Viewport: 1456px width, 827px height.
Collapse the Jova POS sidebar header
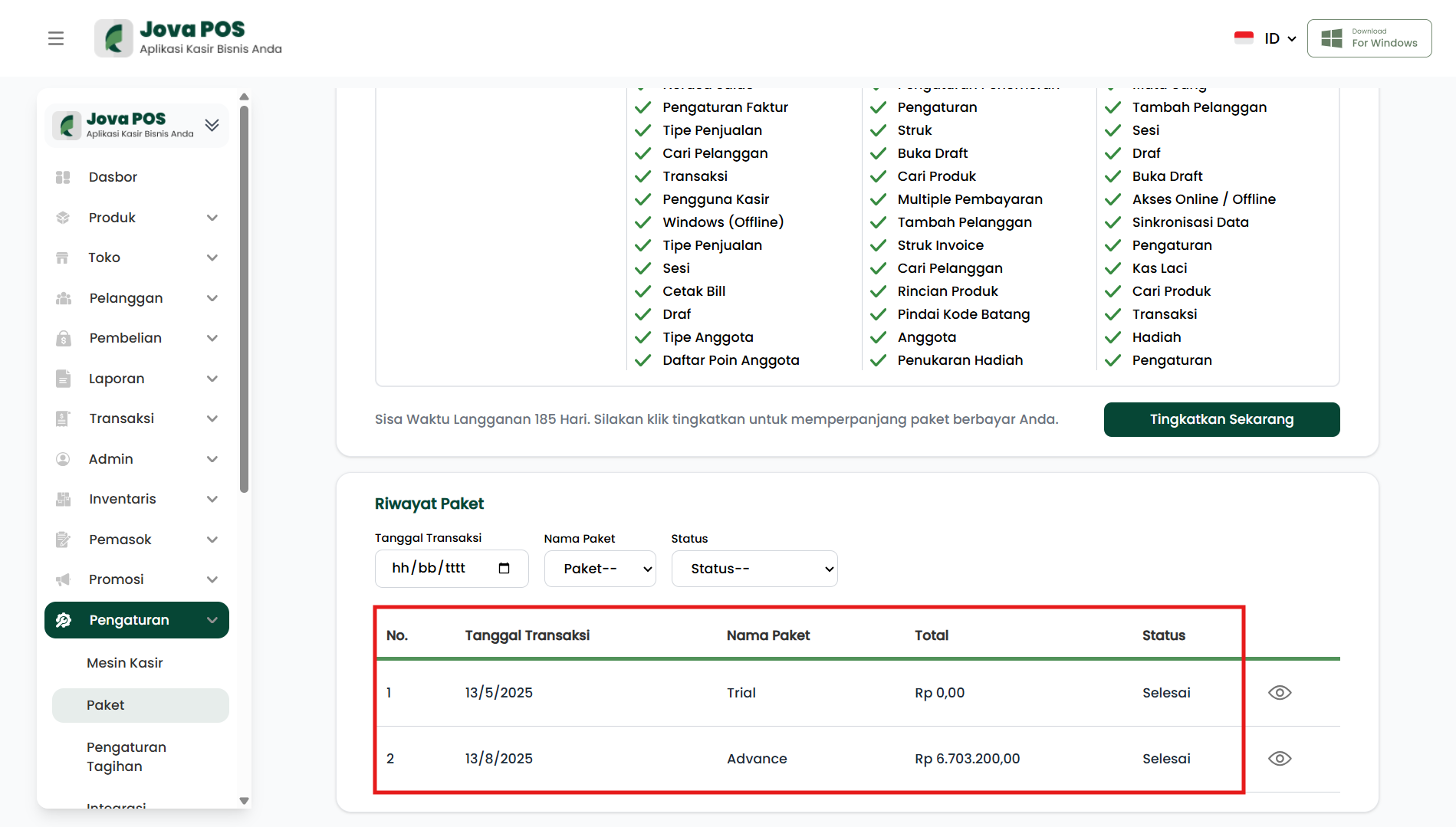(x=212, y=125)
